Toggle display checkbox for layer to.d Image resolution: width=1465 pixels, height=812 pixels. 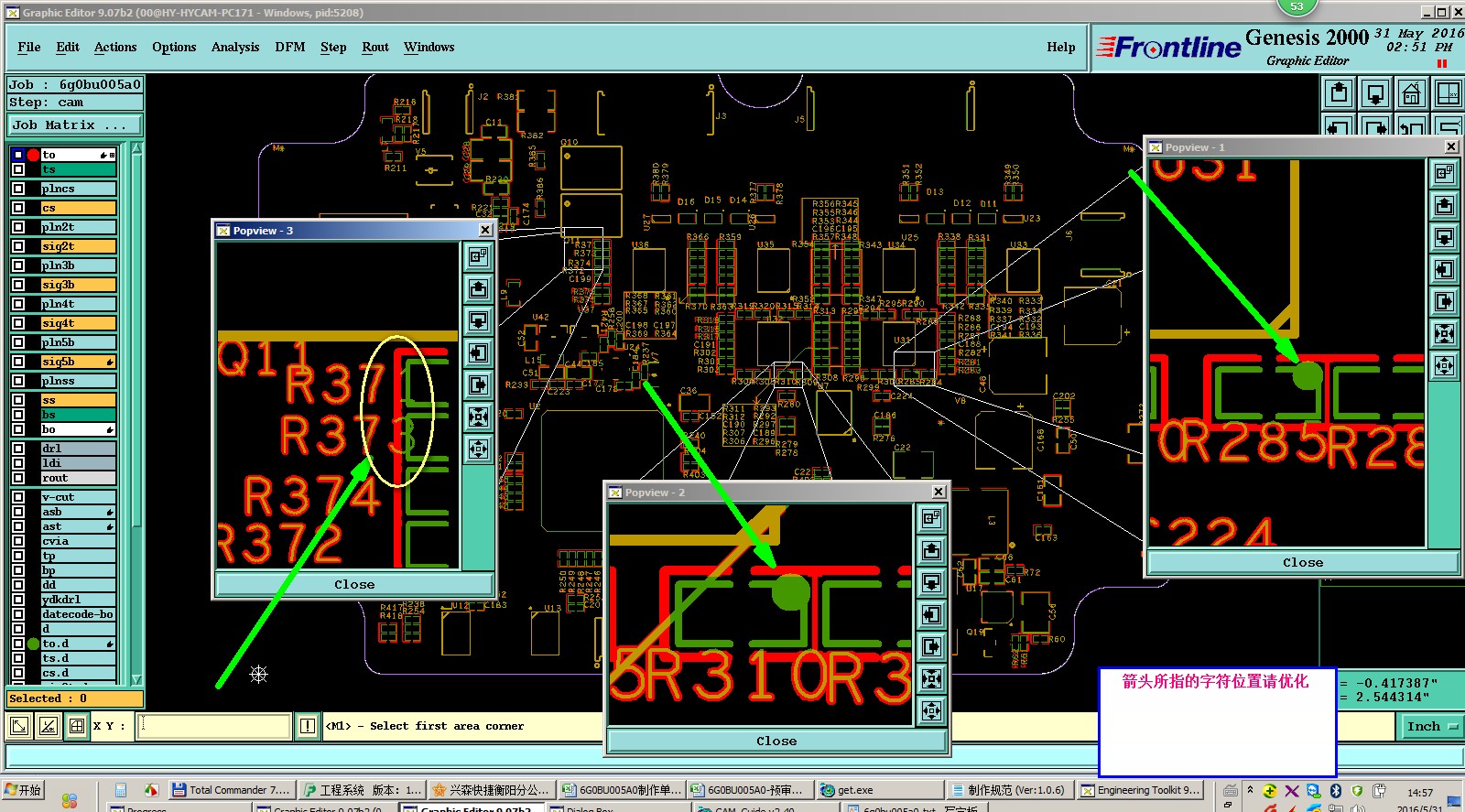click(18, 644)
